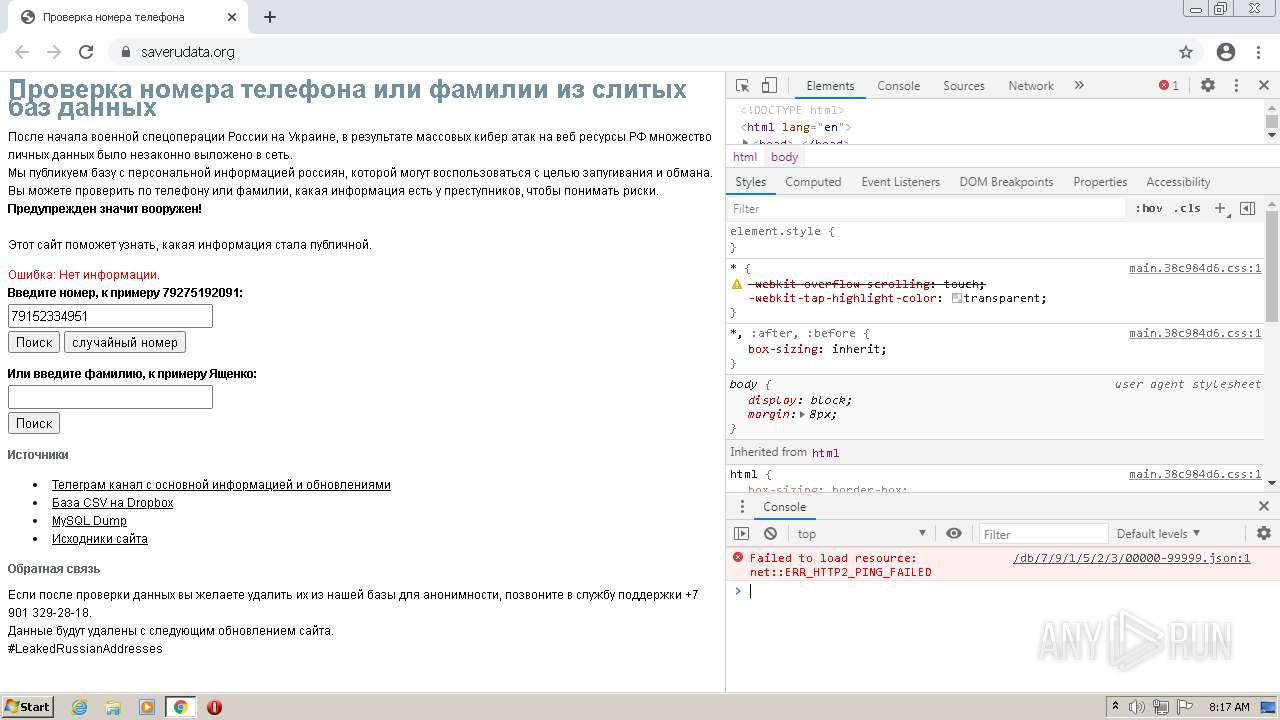1280x720 pixels.
Task: Click Поиск button under phone number
Action: [34, 342]
